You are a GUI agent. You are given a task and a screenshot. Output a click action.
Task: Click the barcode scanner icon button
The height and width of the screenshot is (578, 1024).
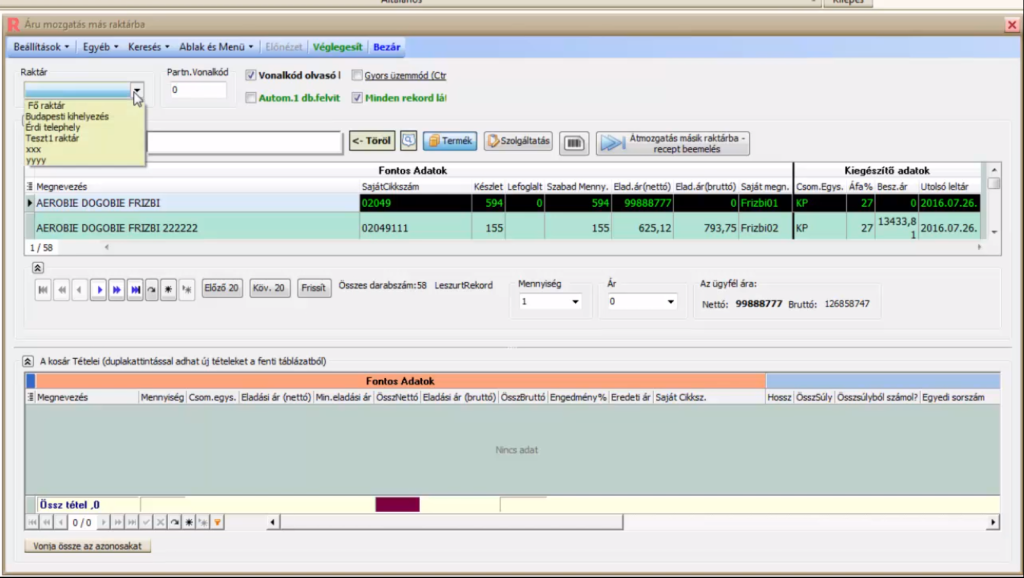pyautogui.click(x=574, y=142)
